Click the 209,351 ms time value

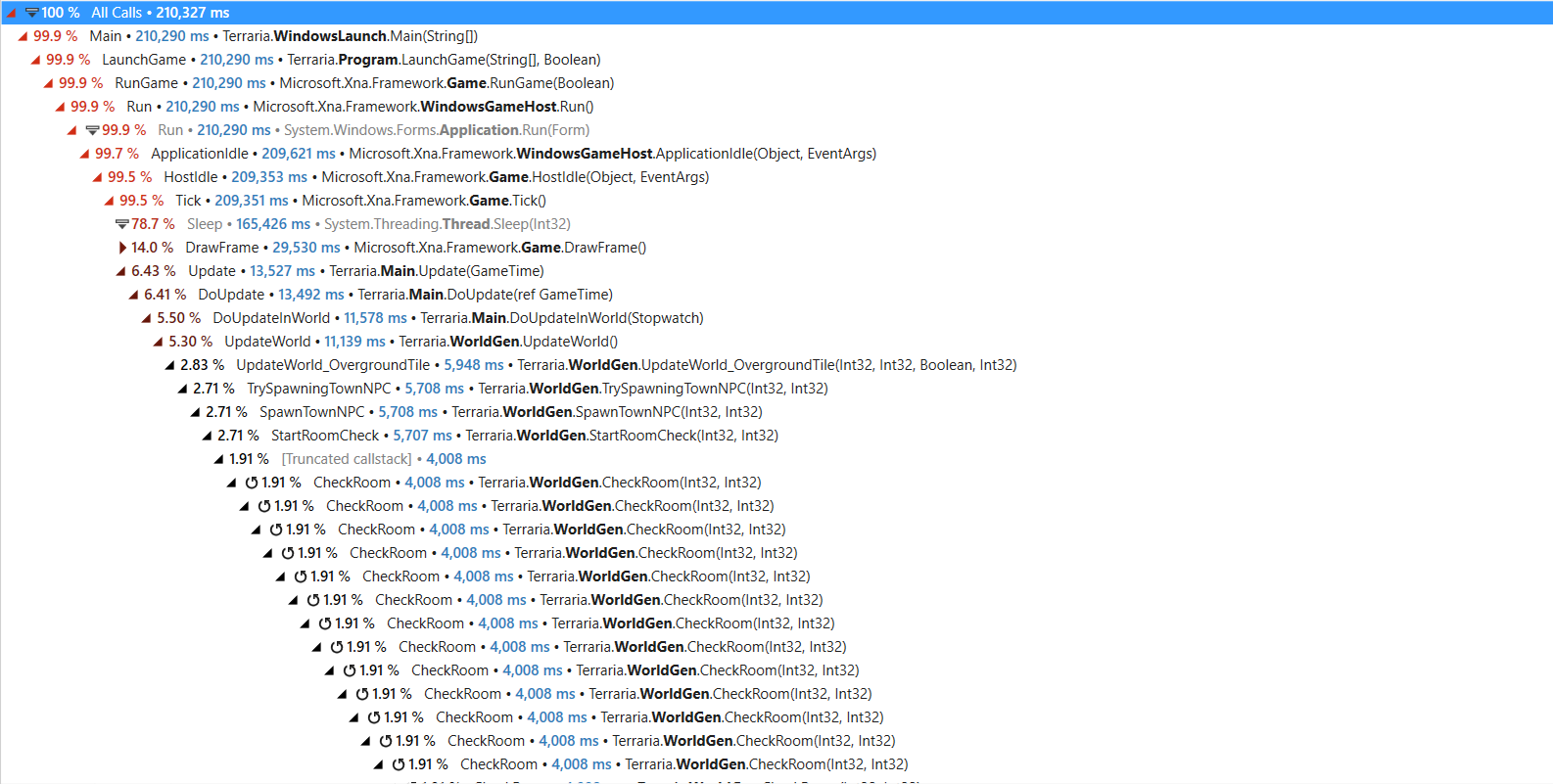click(252, 201)
